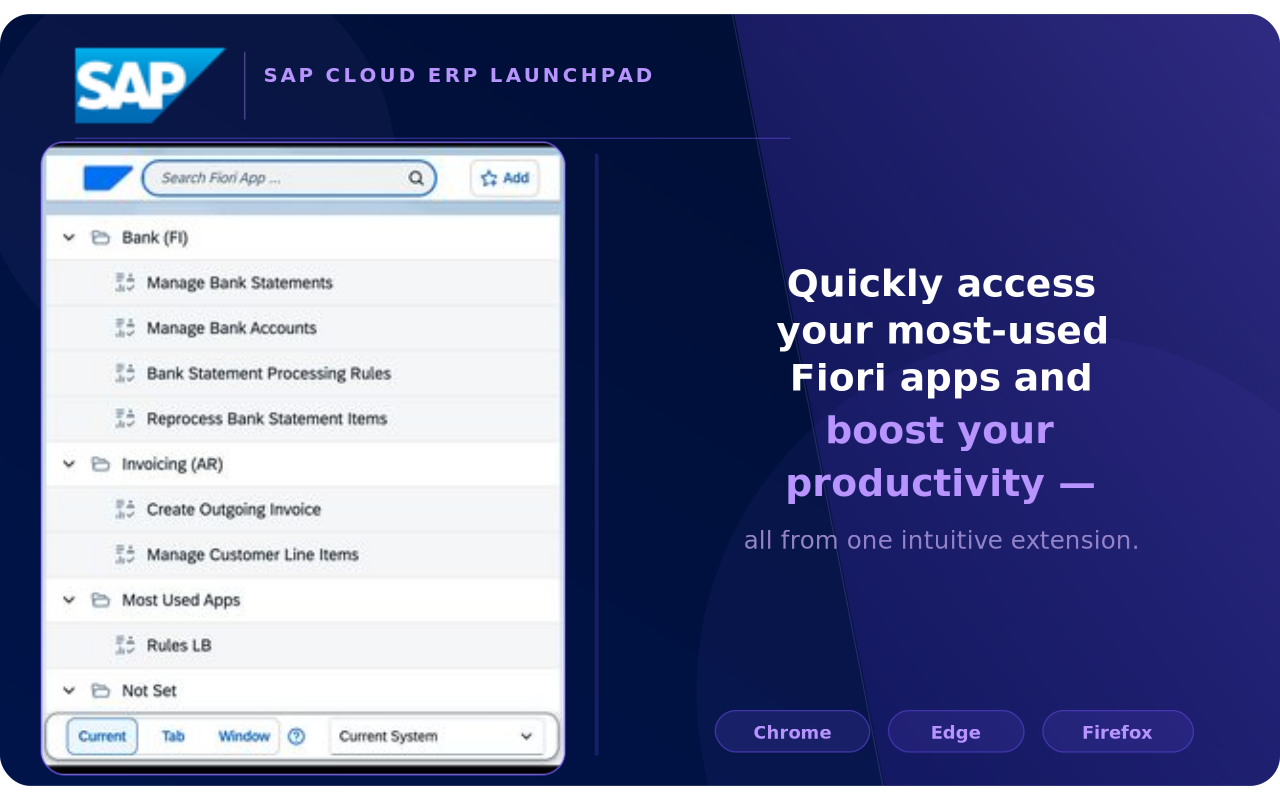The width and height of the screenshot is (1280, 800).
Task: Click the Most Used Apps folder icon
Action: 100,600
